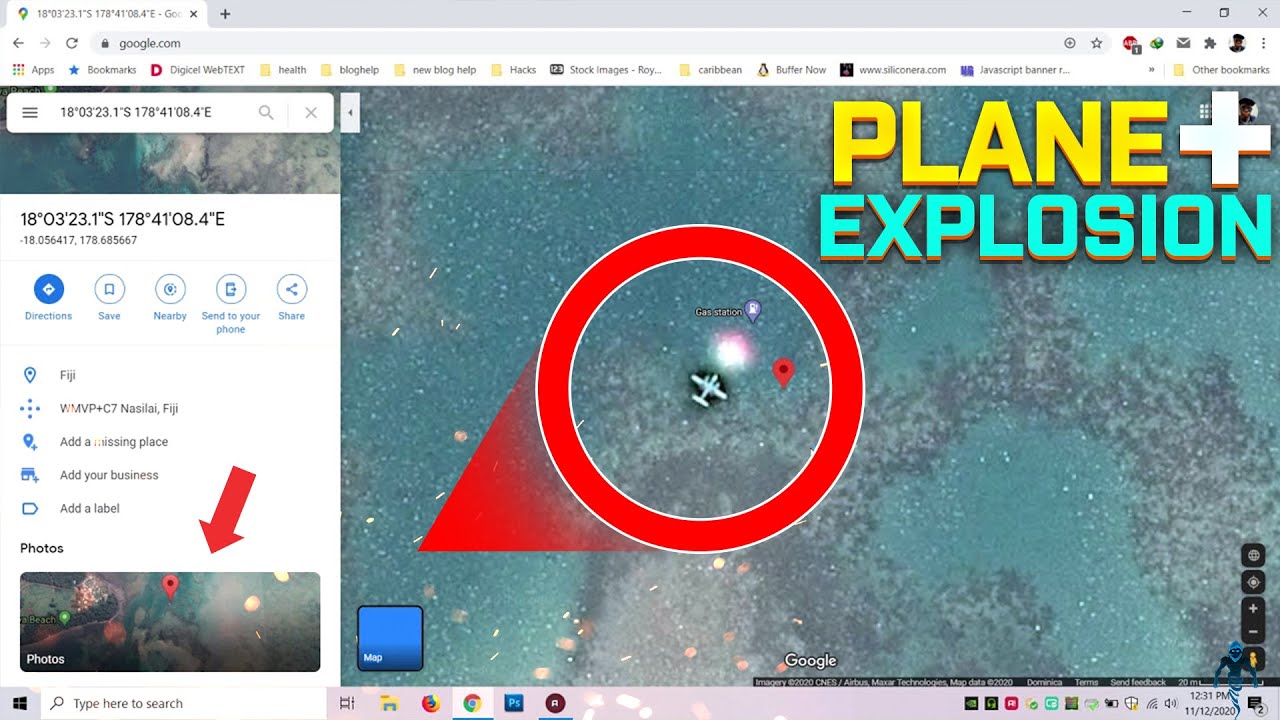
Task: Open the bloghelp bookmarks folder
Action: [x=350, y=70]
